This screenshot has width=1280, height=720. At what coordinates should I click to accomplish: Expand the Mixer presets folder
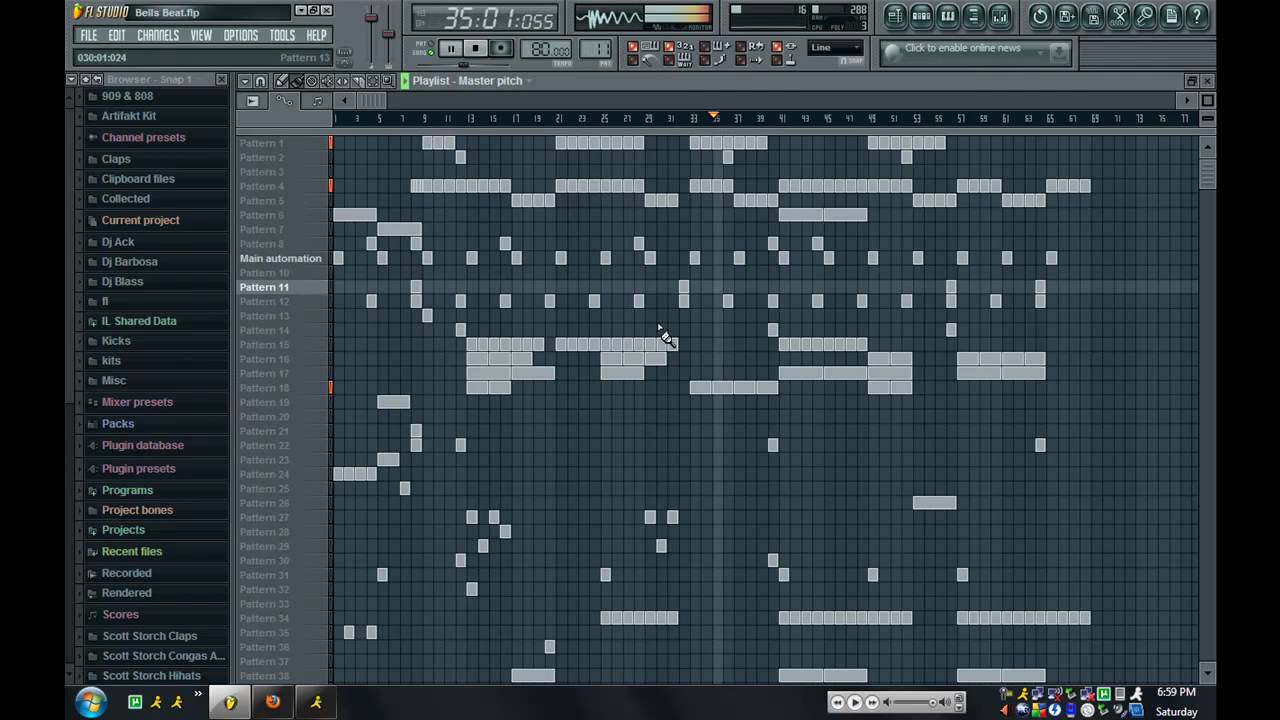coord(137,402)
